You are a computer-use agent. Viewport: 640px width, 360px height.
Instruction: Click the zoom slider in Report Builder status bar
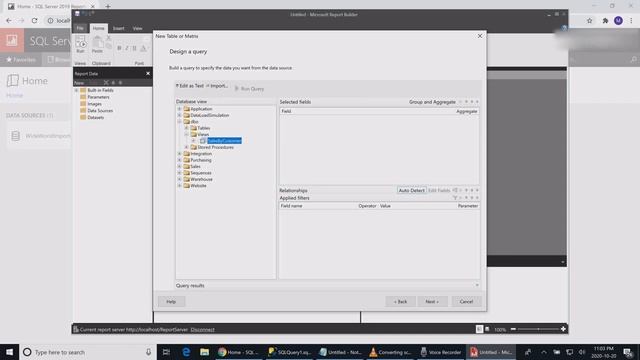[538, 329]
